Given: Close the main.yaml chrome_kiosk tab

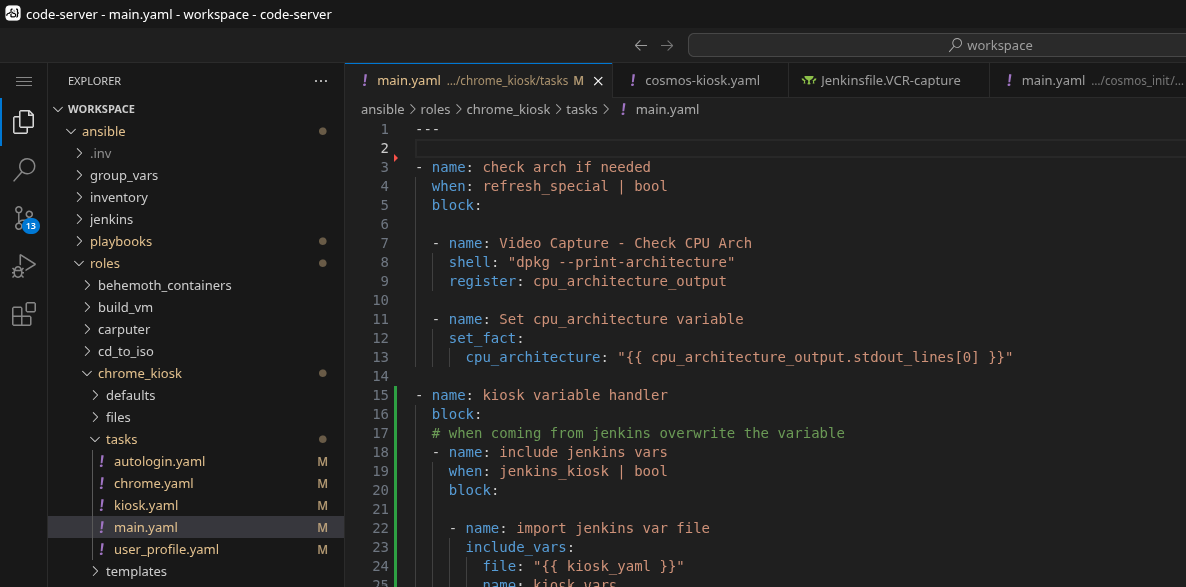Looking at the screenshot, I should click(598, 81).
